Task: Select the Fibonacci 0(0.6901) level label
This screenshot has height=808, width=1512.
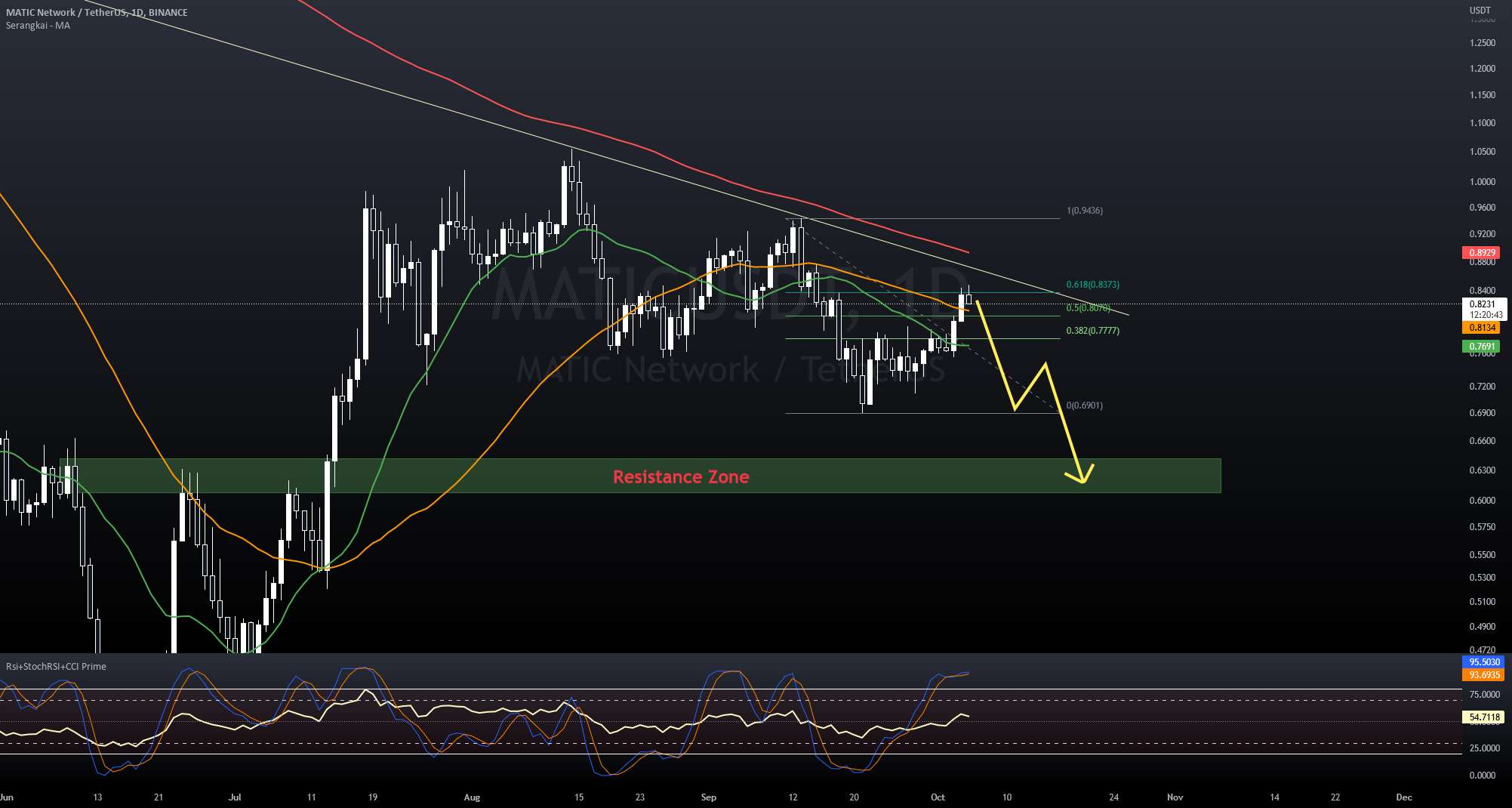Action: (x=1084, y=406)
